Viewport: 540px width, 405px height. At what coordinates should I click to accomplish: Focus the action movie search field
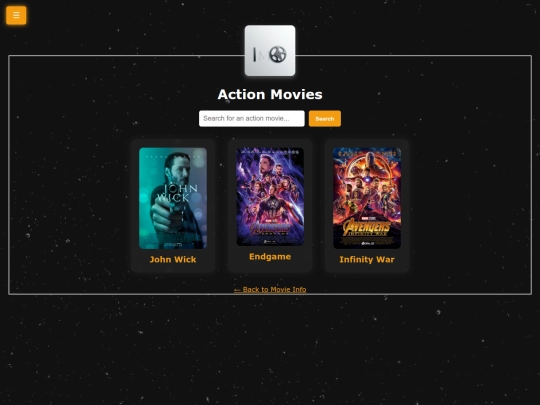pos(252,118)
